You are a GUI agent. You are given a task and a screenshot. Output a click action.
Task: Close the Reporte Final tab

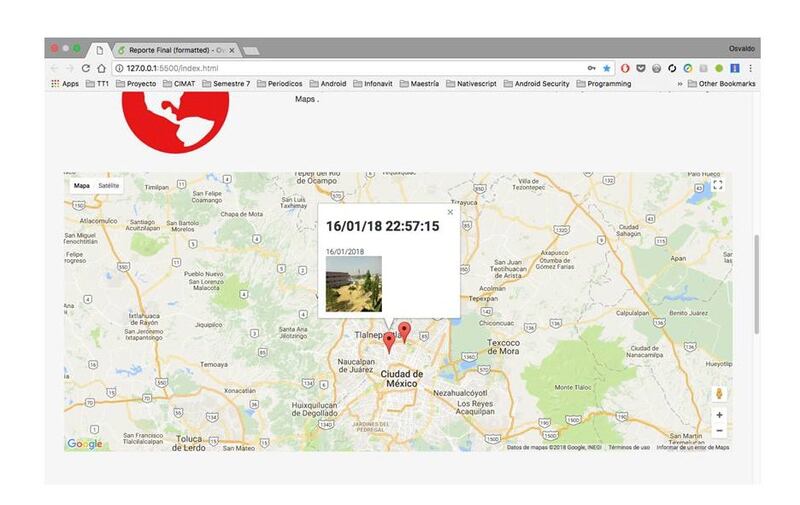point(232,50)
